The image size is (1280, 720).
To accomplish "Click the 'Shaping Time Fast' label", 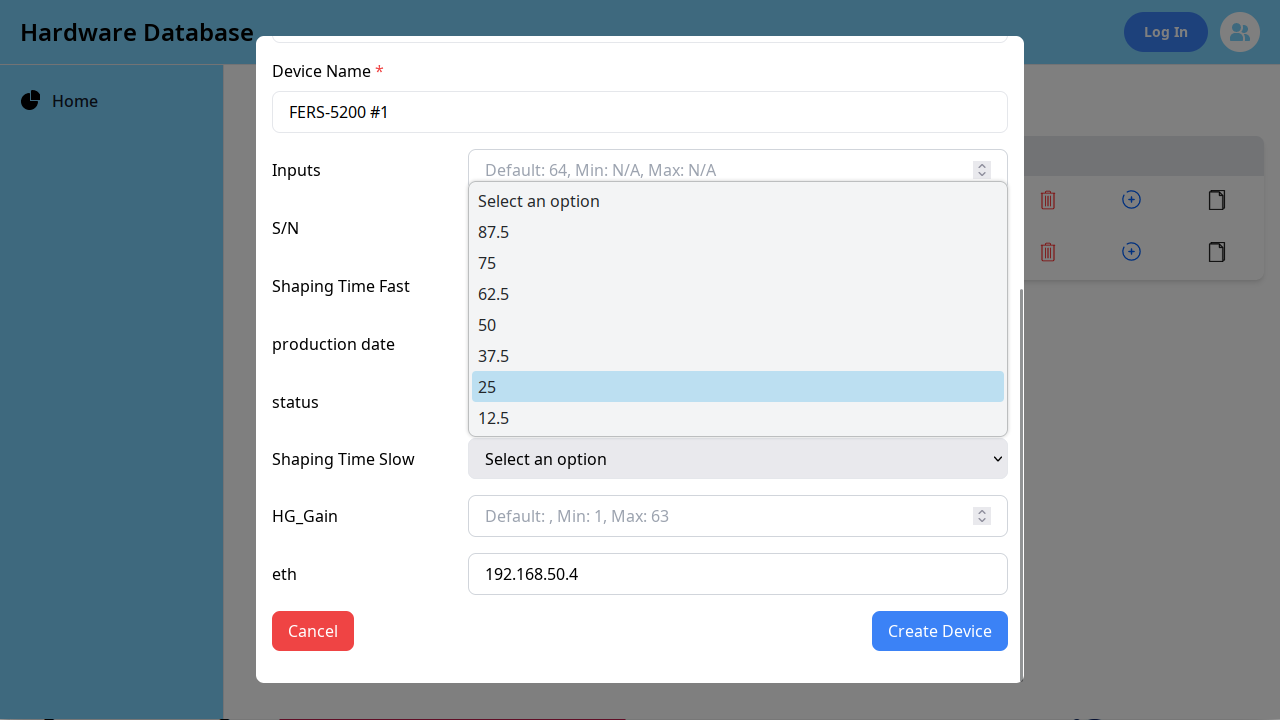I will [x=341, y=286].
